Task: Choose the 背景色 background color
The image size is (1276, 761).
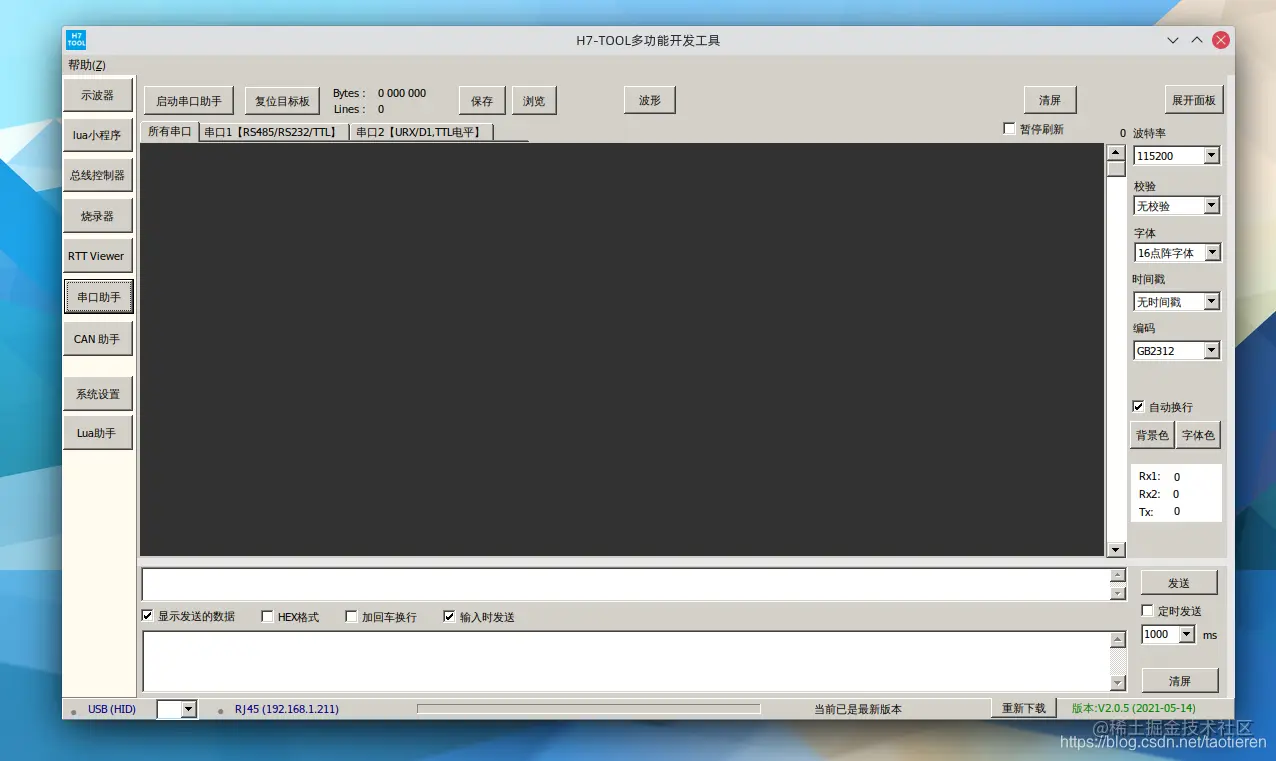Action: [x=1152, y=435]
